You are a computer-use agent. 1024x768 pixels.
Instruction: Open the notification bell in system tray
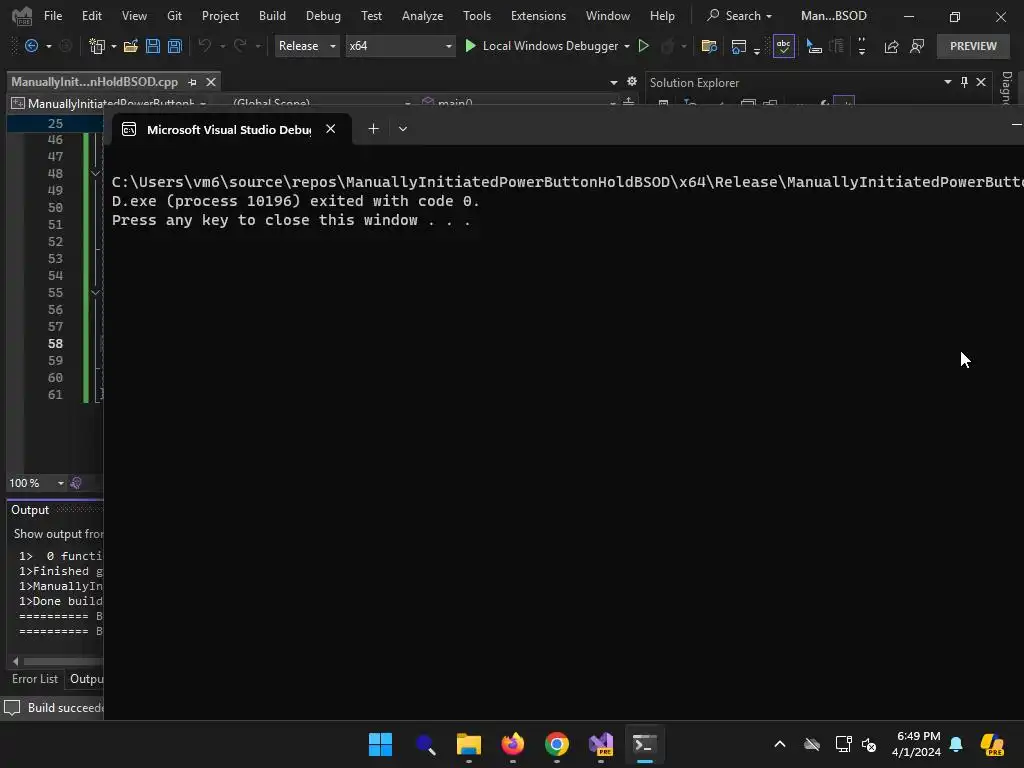(956, 744)
